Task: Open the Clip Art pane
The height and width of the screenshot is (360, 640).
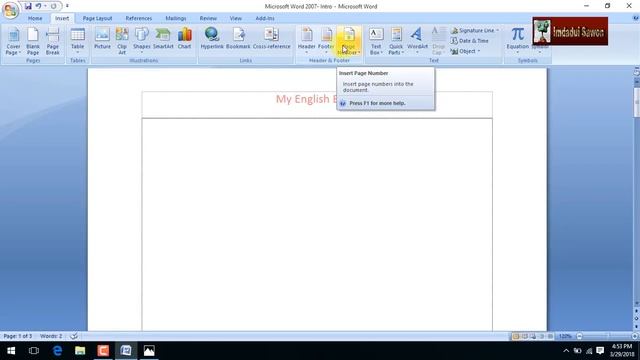Action: [122, 41]
